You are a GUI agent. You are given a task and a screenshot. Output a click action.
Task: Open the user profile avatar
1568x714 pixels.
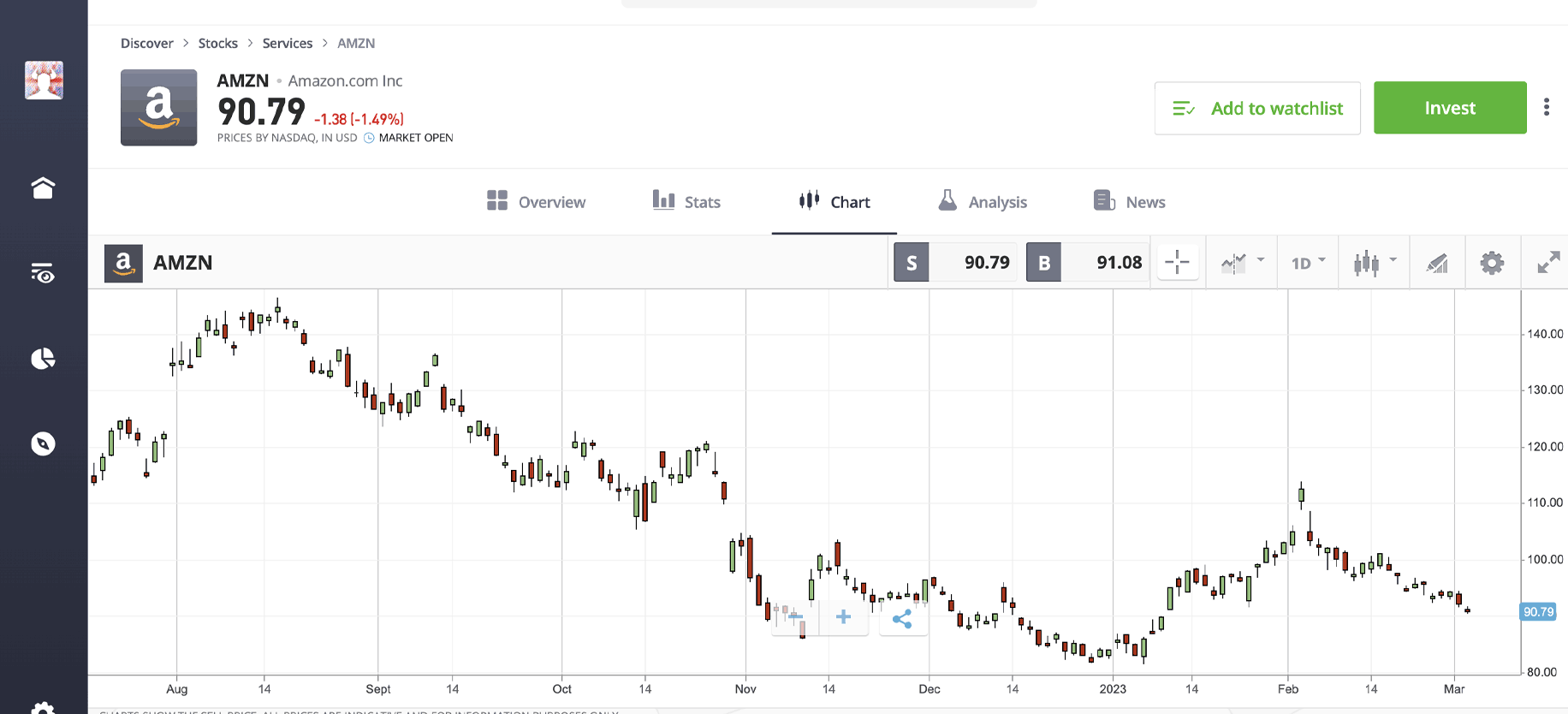44,80
